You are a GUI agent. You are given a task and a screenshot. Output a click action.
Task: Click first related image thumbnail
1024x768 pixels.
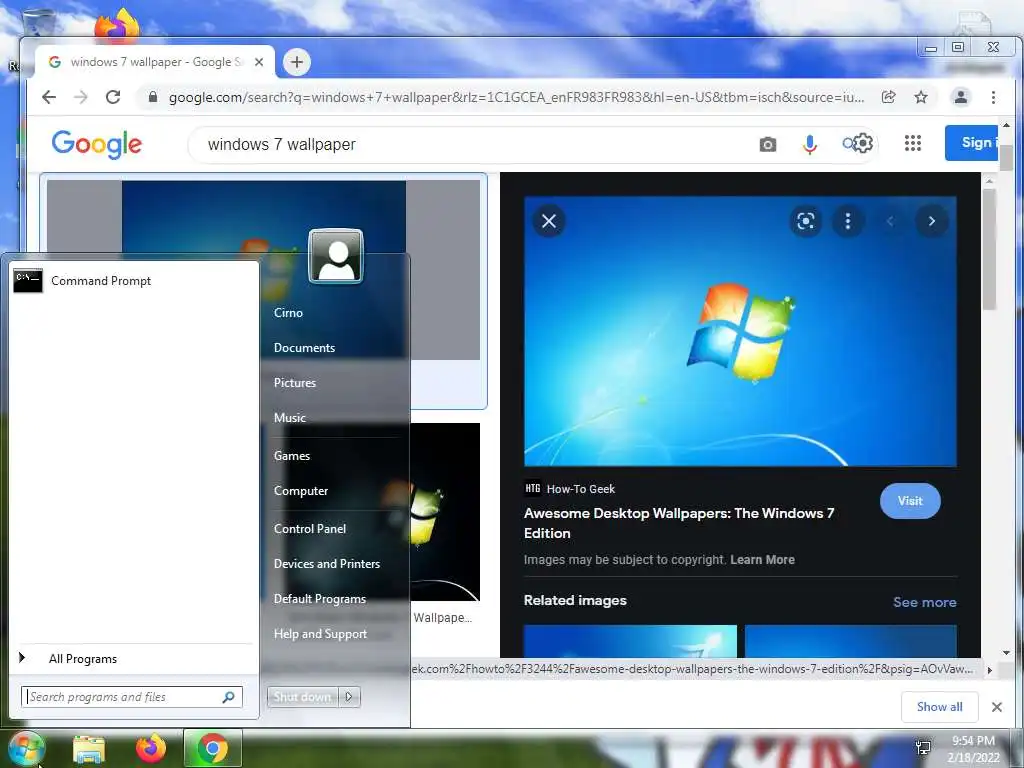tap(630, 641)
